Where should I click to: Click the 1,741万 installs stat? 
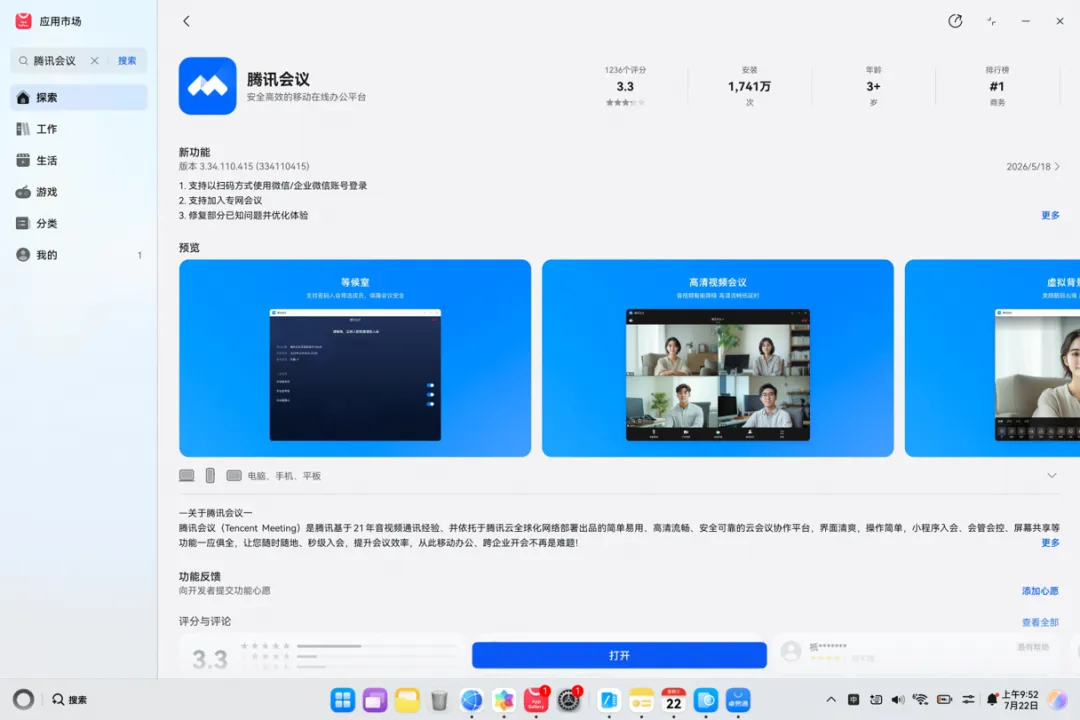click(x=749, y=86)
